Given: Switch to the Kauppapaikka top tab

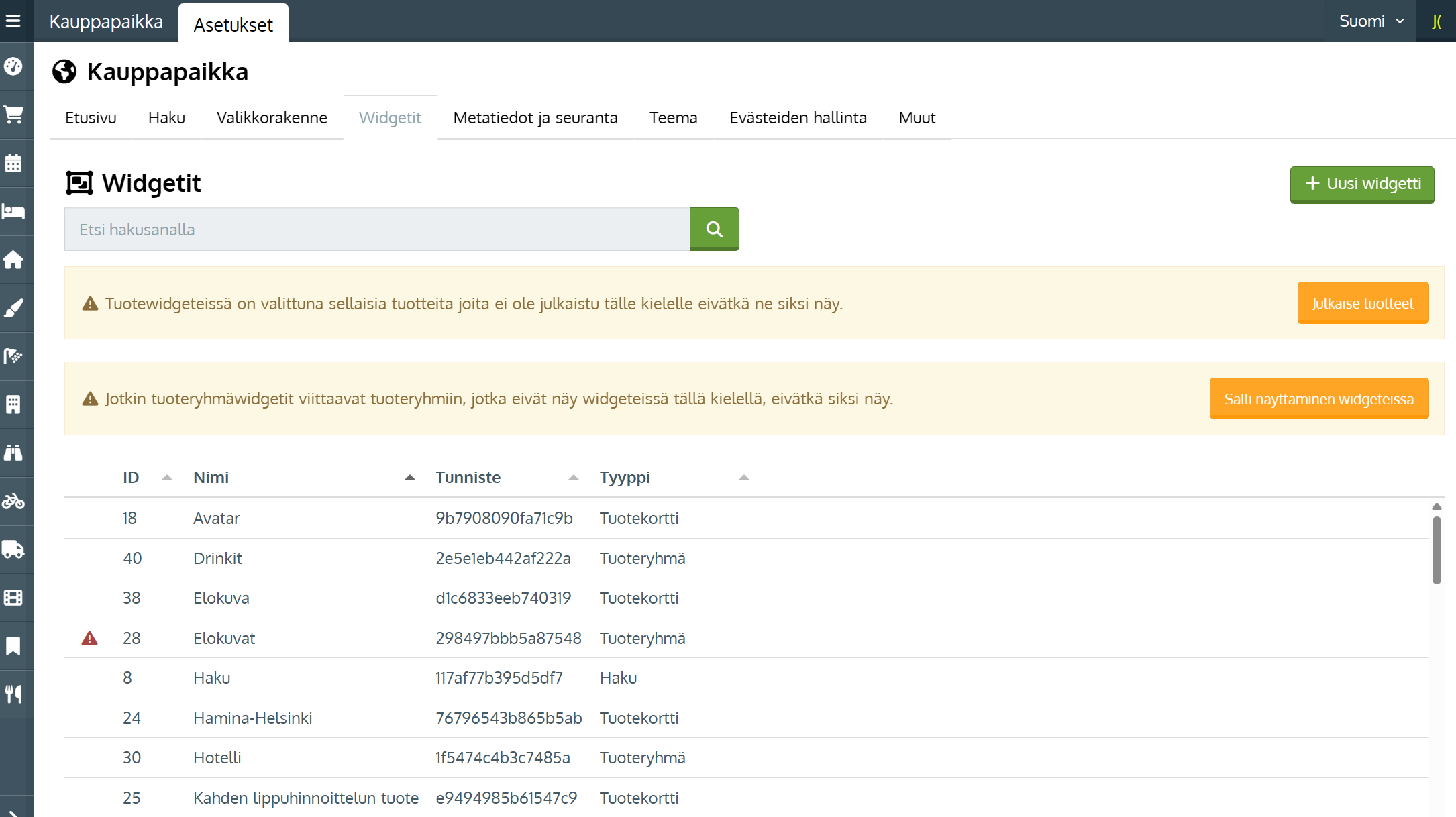Looking at the screenshot, I should coord(106,21).
